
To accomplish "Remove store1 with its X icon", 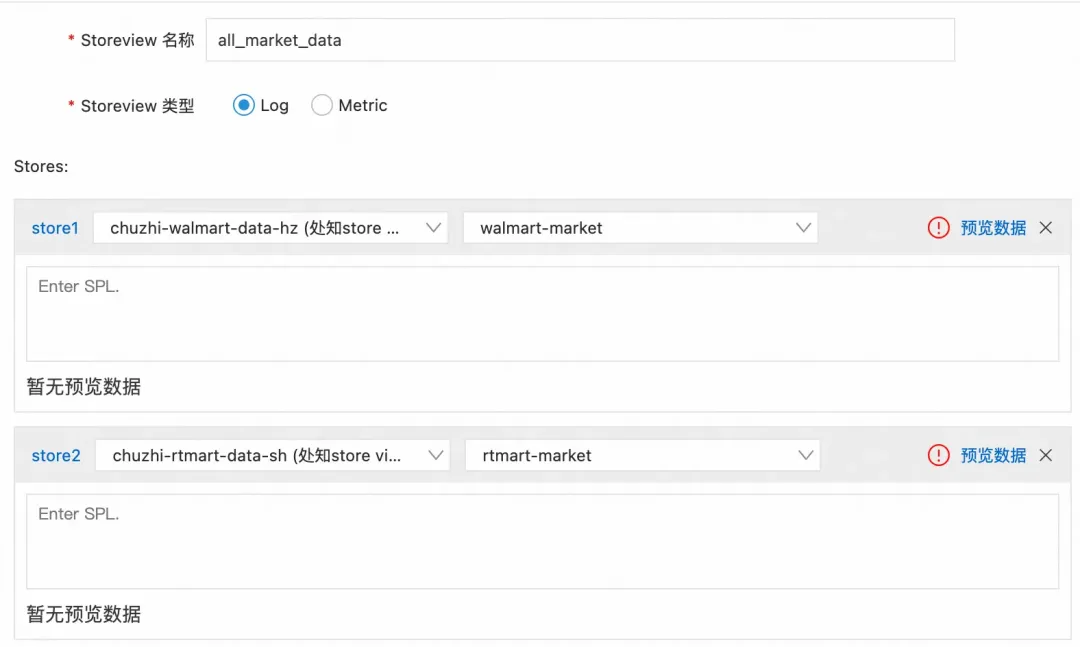I will tap(1046, 227).
